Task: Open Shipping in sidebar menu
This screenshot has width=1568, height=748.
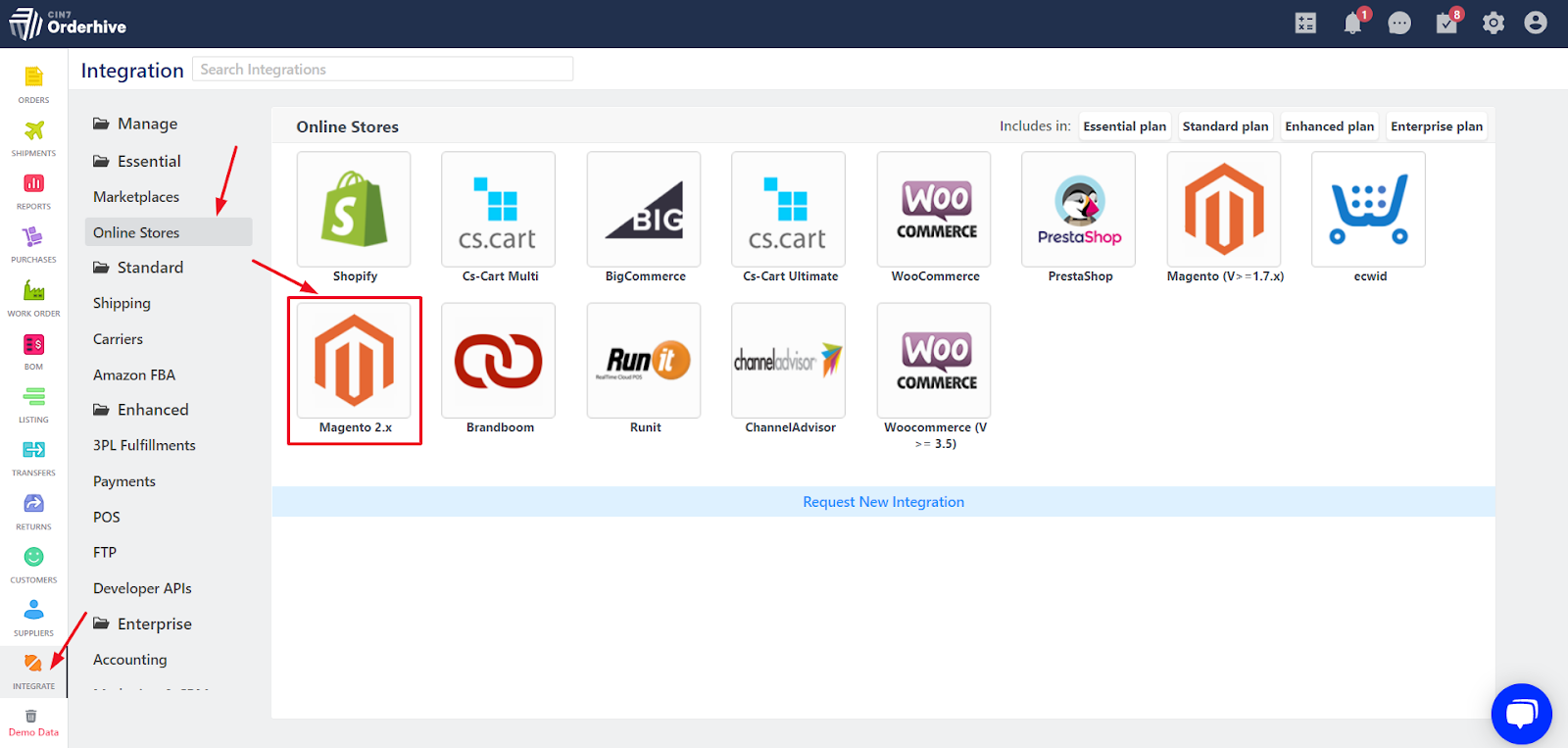Action: coord(122,303)
